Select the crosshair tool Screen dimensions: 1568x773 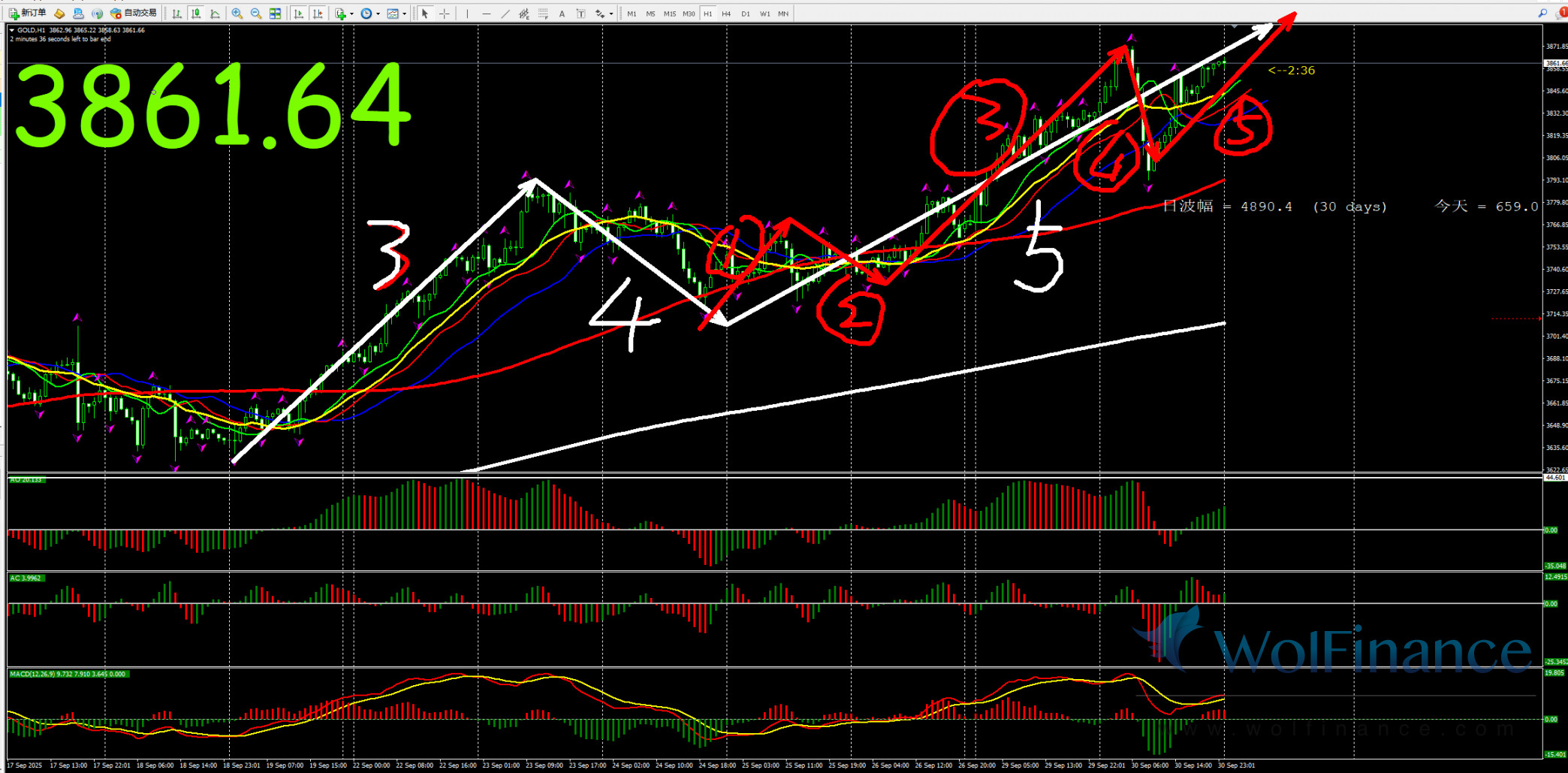click(x=445, y=14)
